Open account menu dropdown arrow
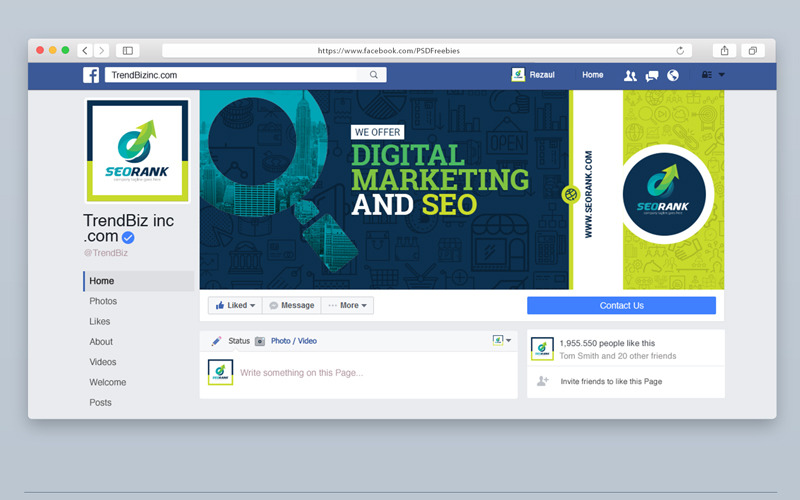Viewport: 800px width, 500px height. (x=721, y=74)
